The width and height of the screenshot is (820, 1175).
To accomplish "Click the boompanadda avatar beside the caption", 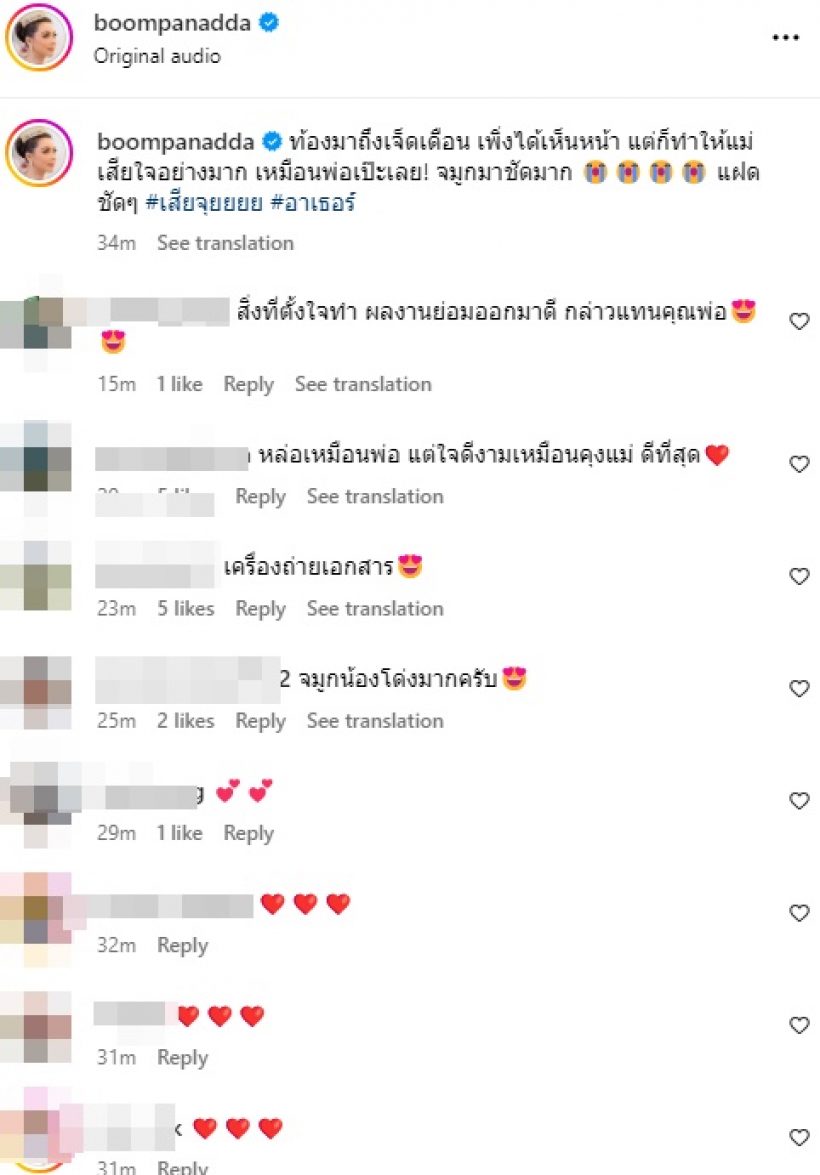I will point(39,152).
